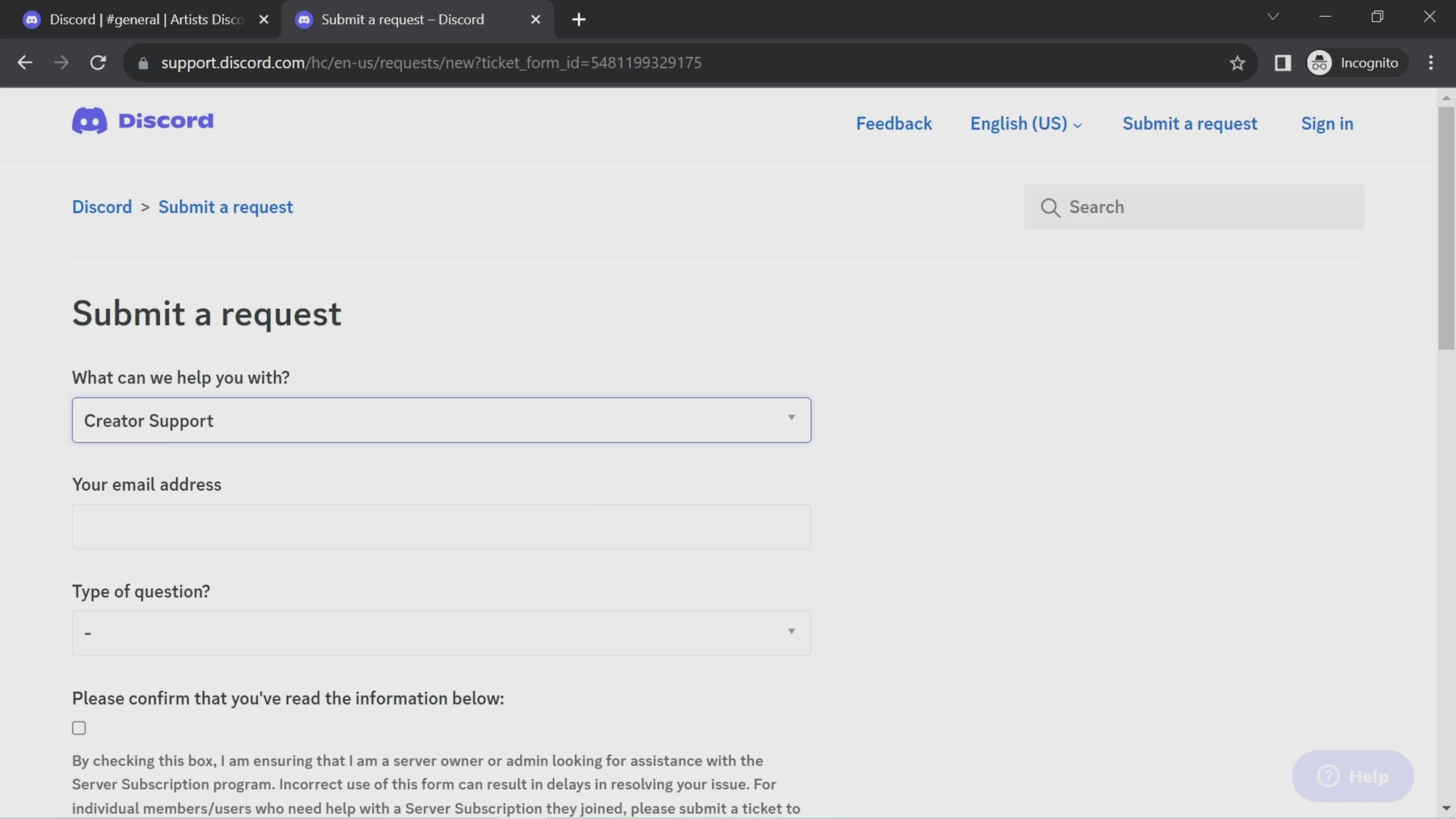Image resolution: width=1456 pixels, height=819 pixels.
Task: Click the browser split screen icon
Action: [1283, 63]
